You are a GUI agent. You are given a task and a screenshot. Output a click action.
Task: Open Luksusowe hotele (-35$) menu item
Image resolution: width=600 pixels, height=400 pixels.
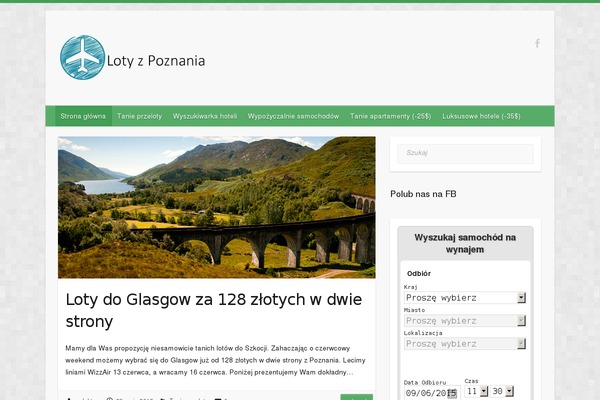(x=481, y=116)
